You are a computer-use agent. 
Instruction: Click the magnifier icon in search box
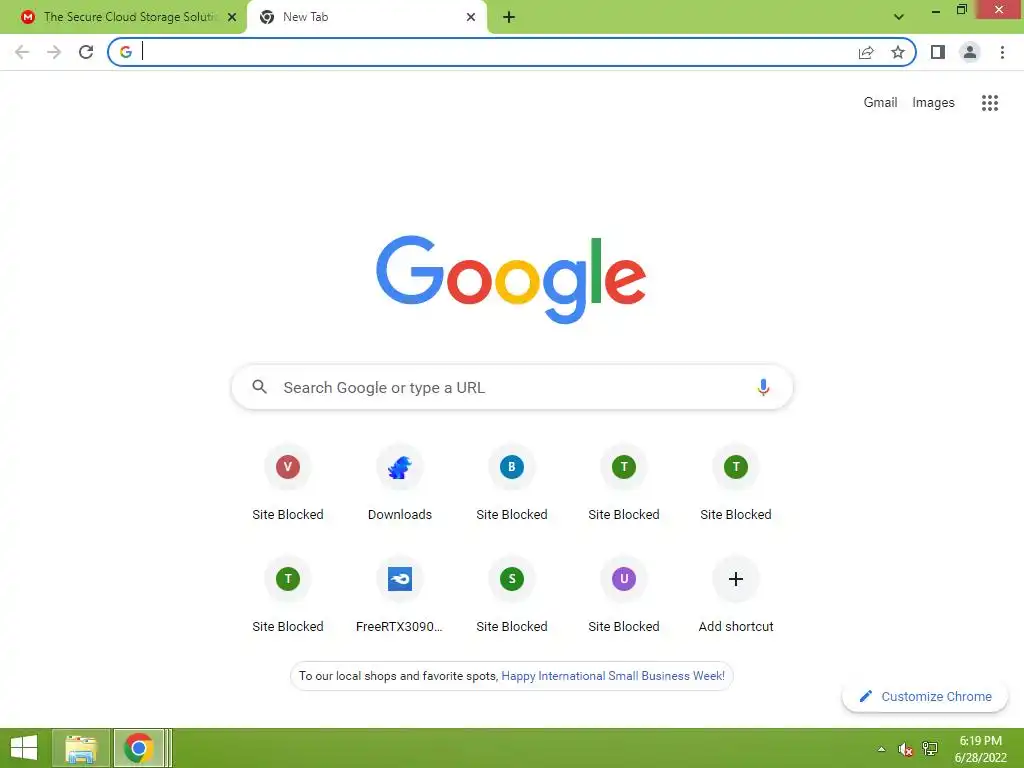(259, 387)
